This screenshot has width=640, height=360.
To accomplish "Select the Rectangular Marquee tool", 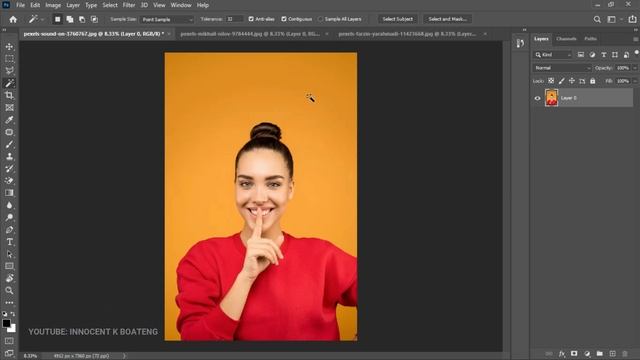I will point(9,59).
